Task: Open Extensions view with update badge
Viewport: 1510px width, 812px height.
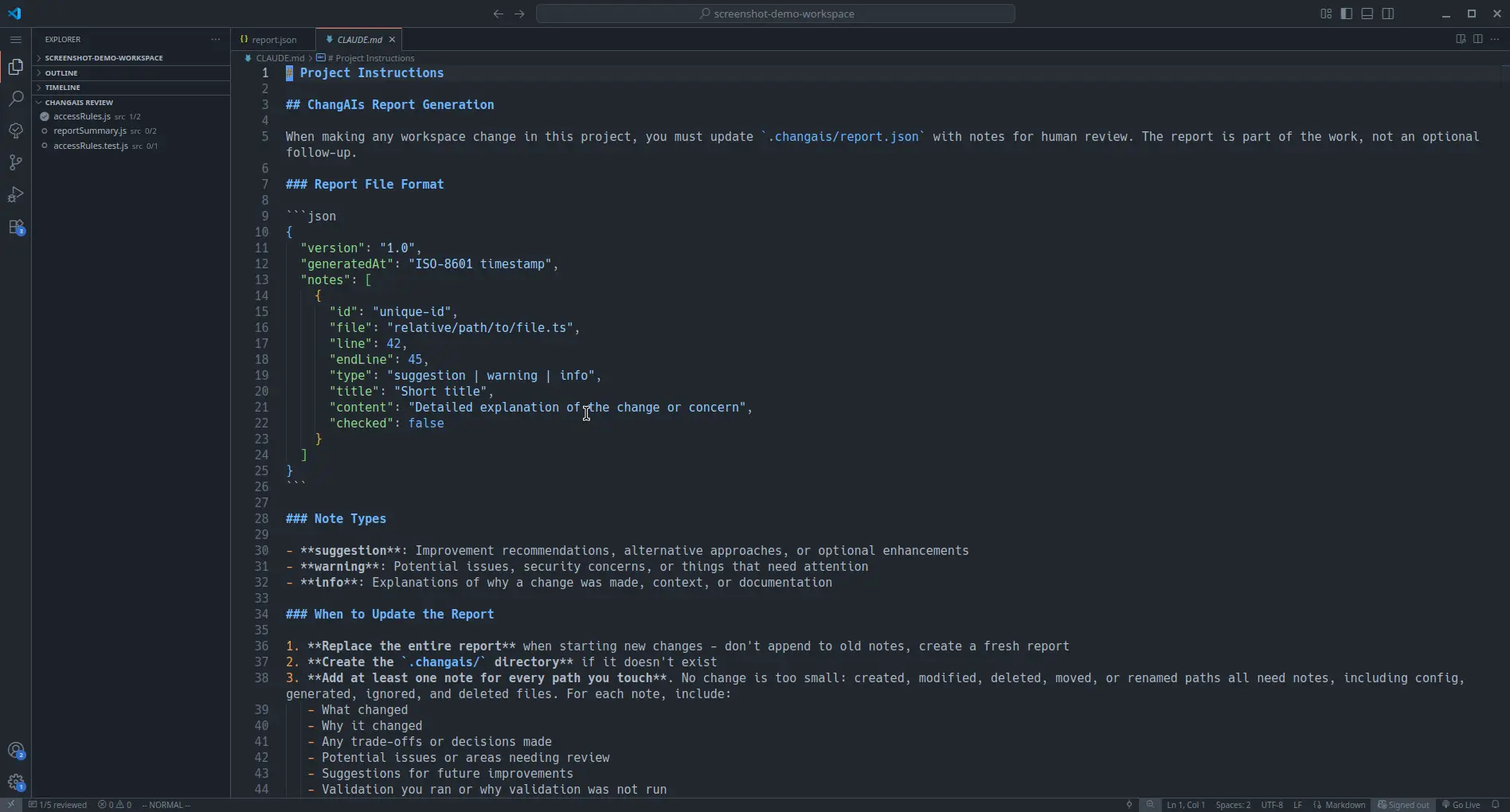Action: [16, 227]
